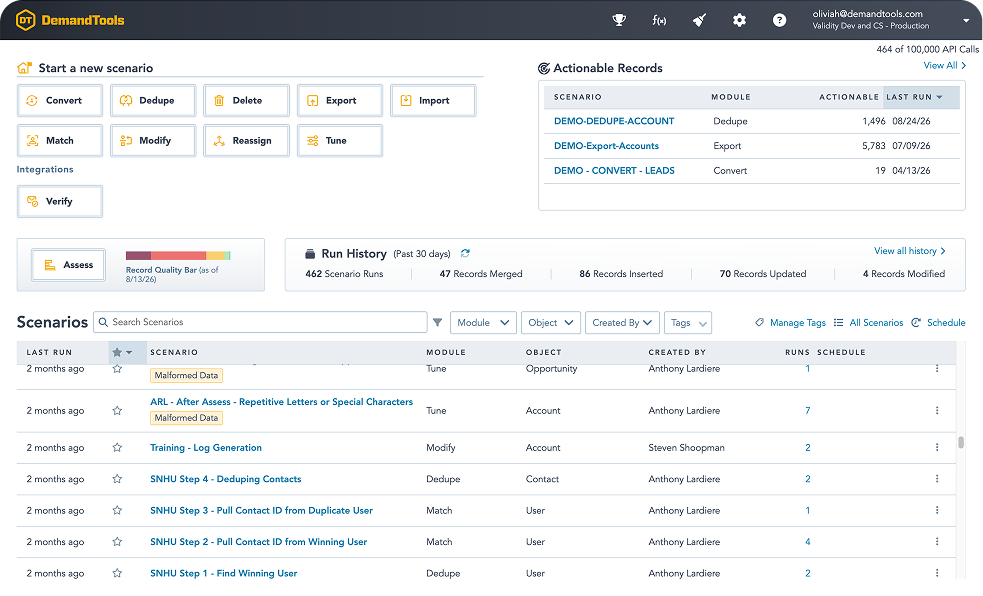Open SNHU Step 1 - Find Winning User
Screen dimensions: 983x596
click(223, 573)
